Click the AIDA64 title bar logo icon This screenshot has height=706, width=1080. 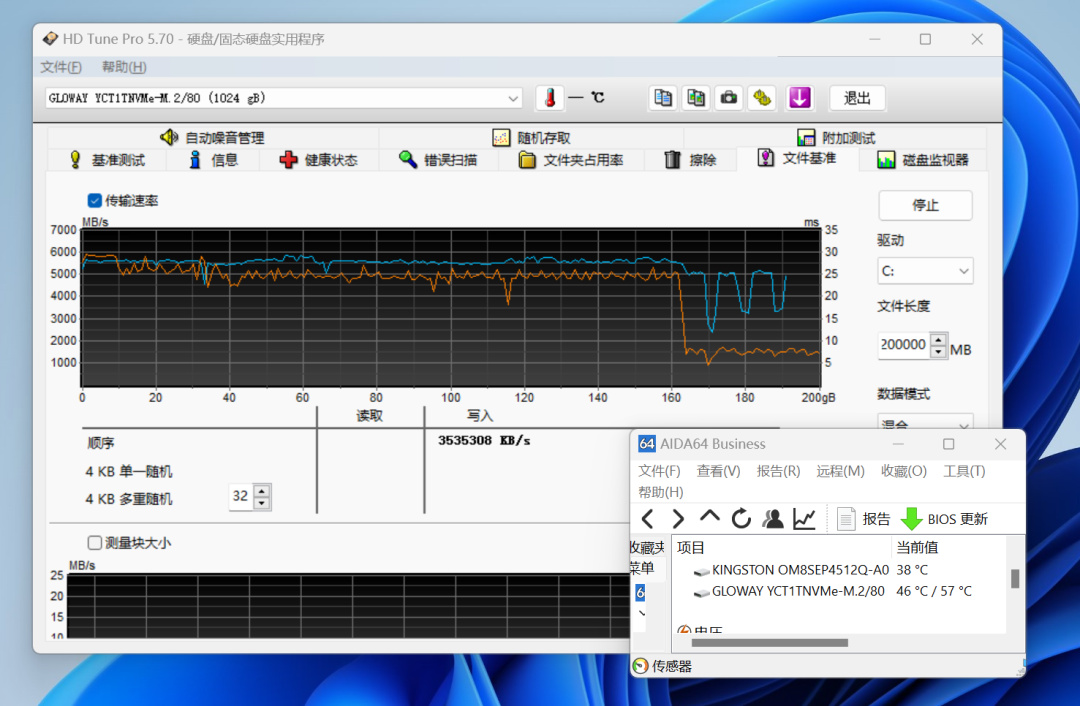click(646, 444)
